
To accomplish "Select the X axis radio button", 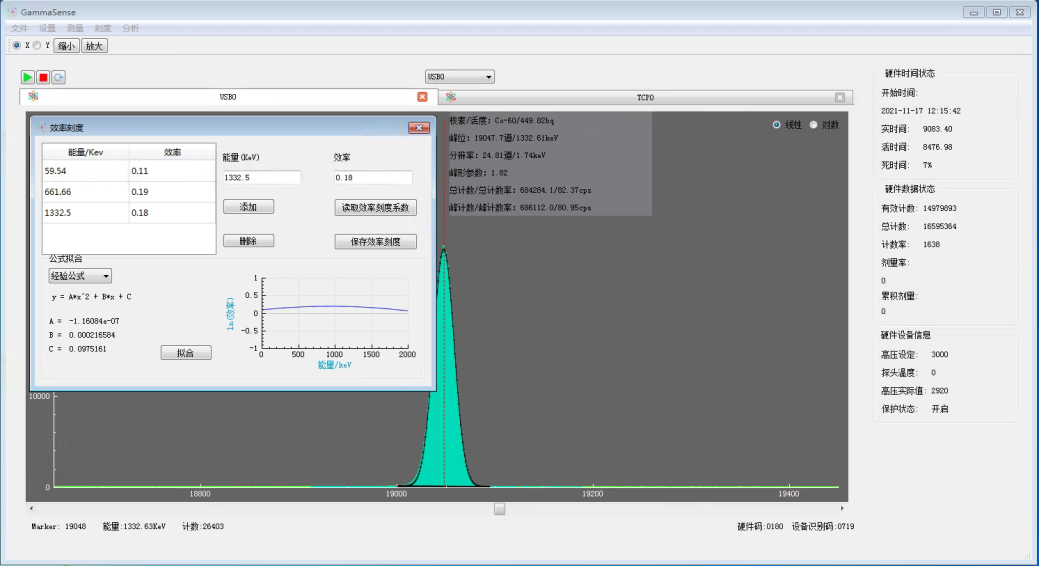I will click(x=16, y=45).
